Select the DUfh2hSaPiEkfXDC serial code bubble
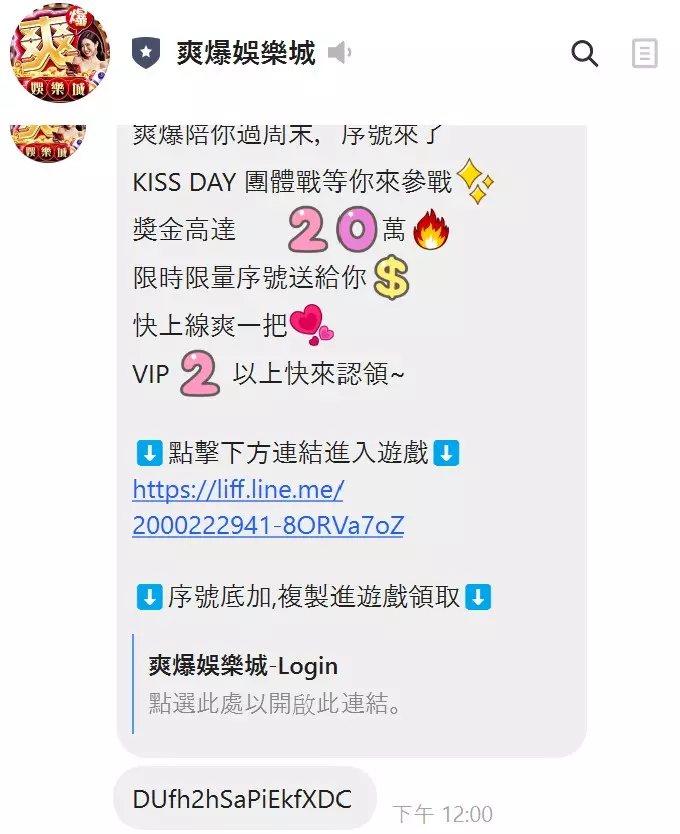The height and width of the screenshot is (834, 680). coord(245,798)
